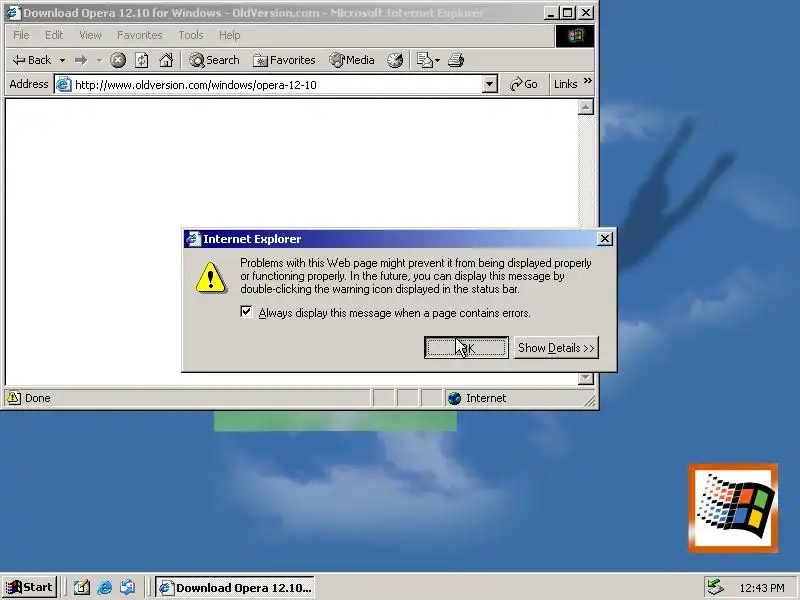Image resolution: width=800 pixels, height=600 pixels.
Task: Click the yellow warning triangle in dialog
Action: [x=211, y=278]
